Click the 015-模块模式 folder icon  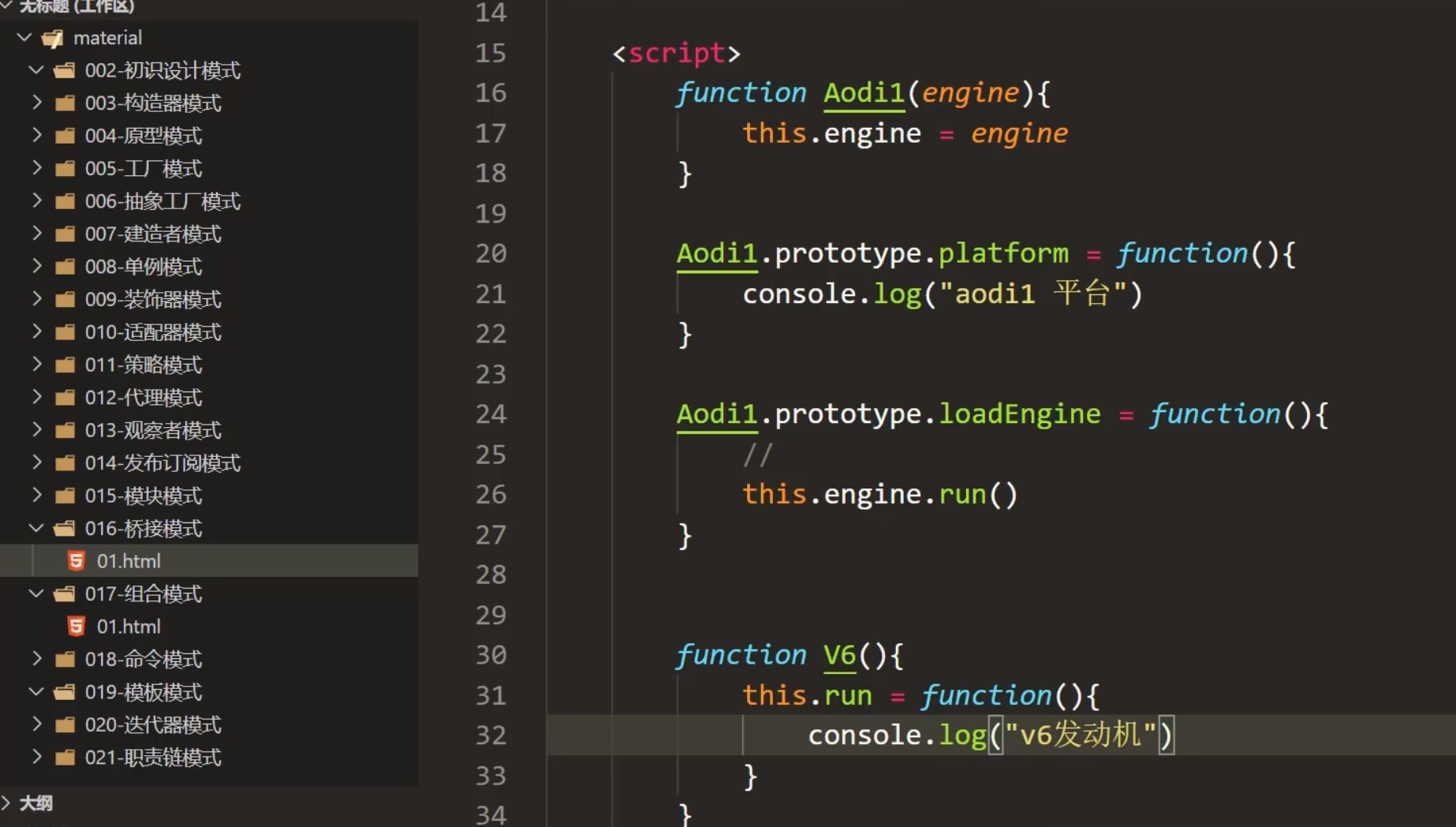coord(65,496)
